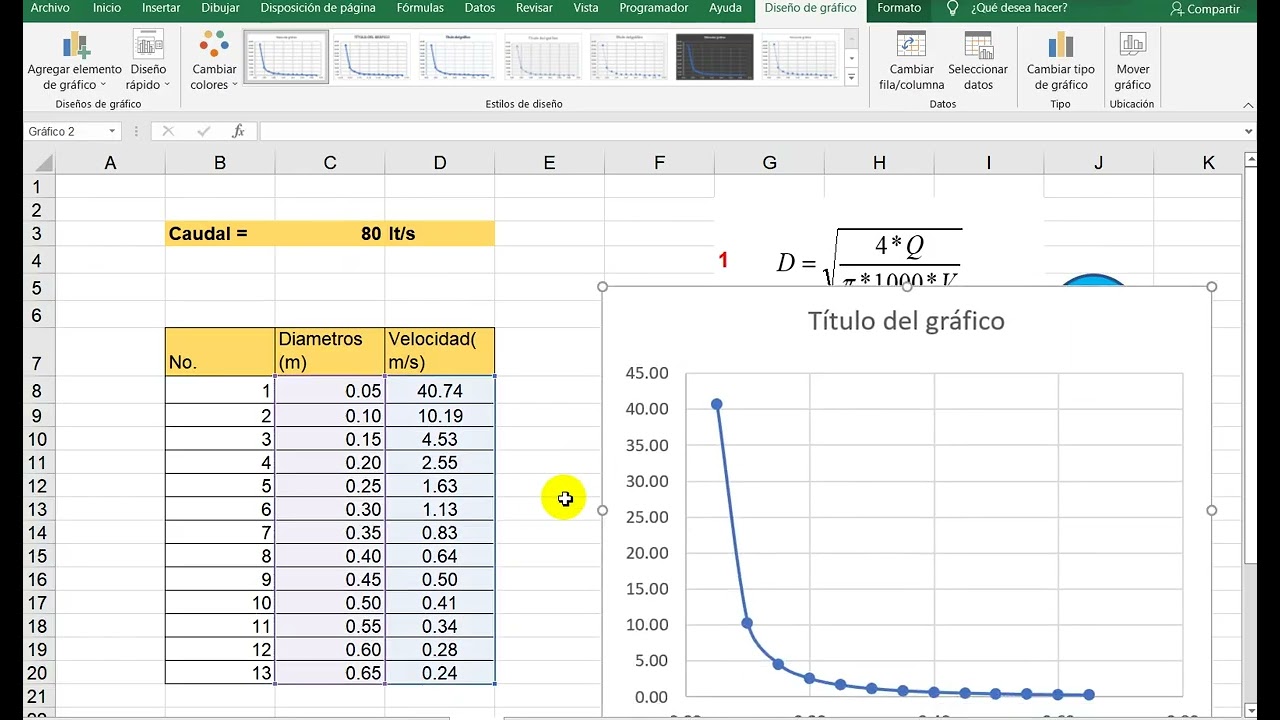The image size is (1280, 720).
Task: Click the confirm formula check icon
Action: pos(204,131)
